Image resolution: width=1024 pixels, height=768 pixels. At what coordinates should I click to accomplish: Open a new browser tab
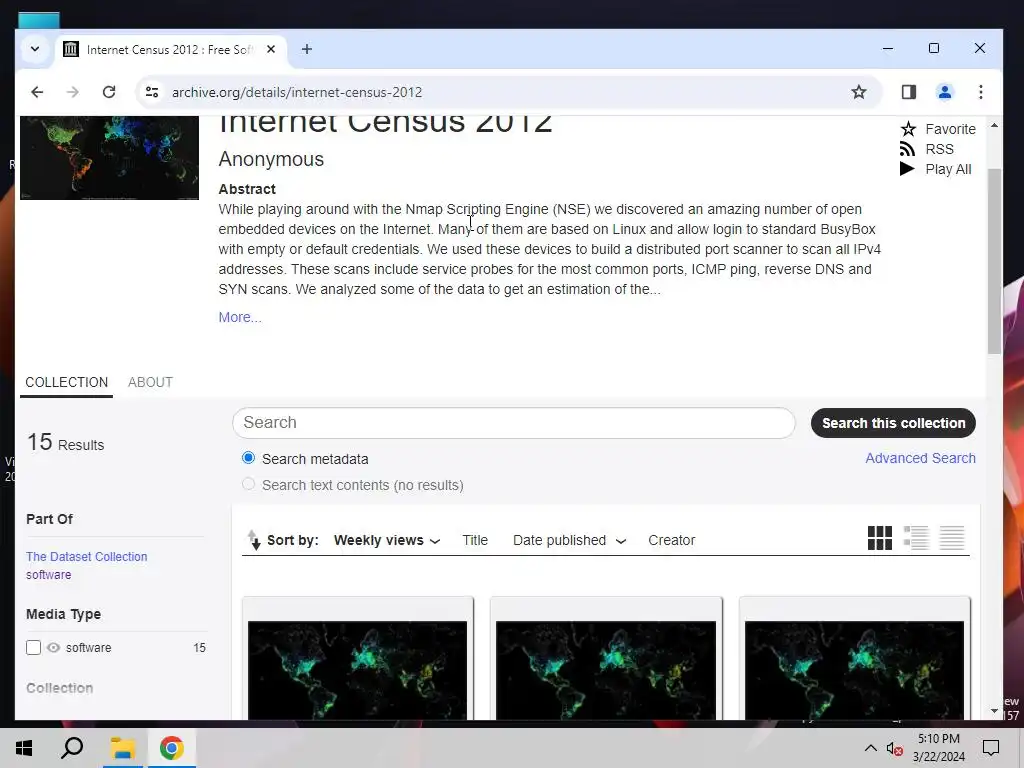pyautogui.click(x=306, y=49)
